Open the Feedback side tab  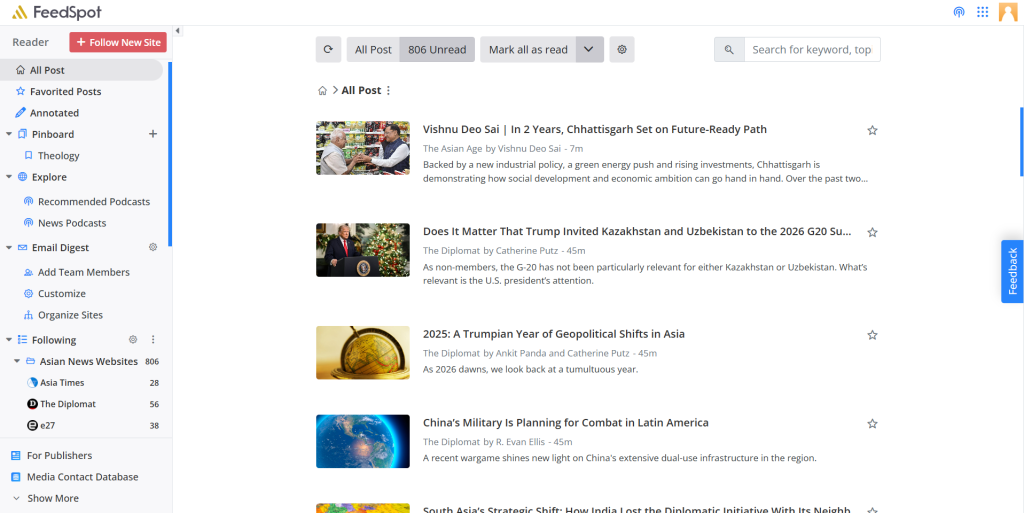[1012, 271]
